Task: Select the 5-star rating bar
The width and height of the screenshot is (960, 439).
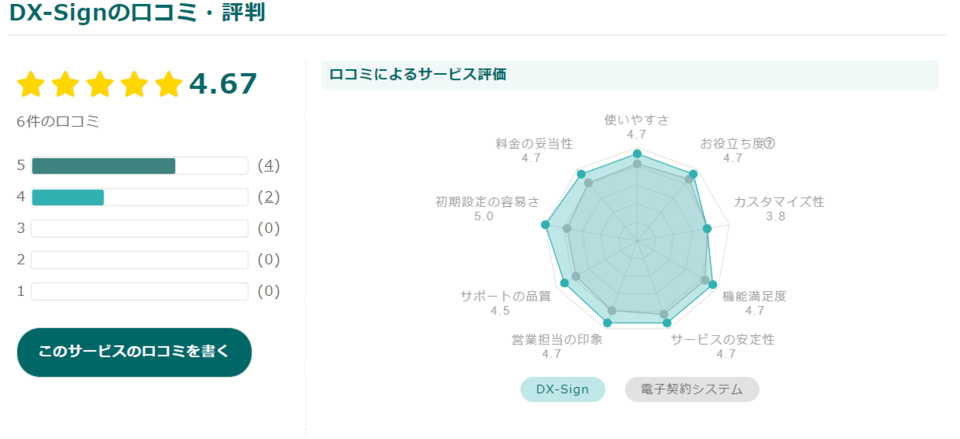Action: [140, 166]
